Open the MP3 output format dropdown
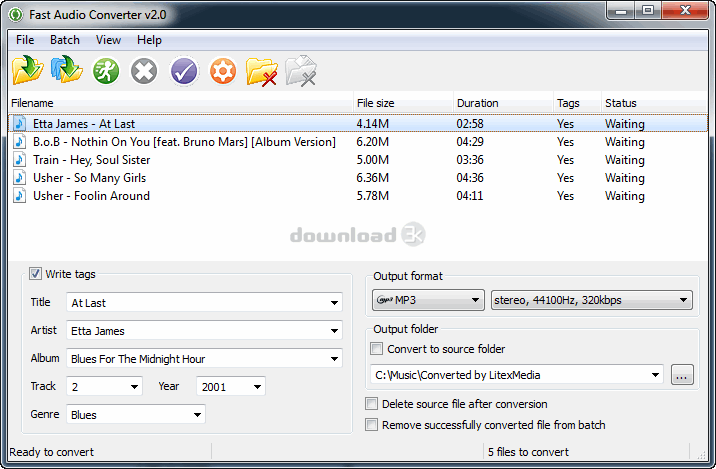Image resolution: width=716 pixels, height=469 pixels. tap(428, 300)
